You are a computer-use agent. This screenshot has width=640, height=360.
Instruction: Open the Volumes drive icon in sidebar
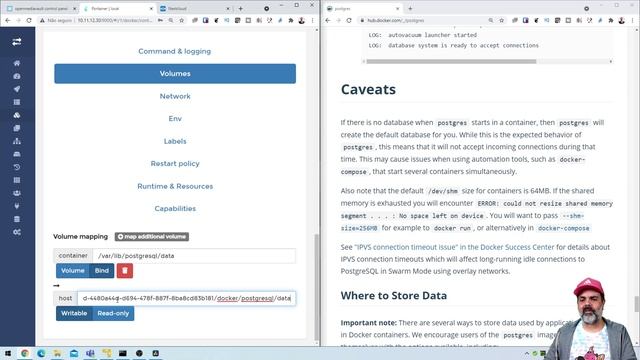(17, 154)
